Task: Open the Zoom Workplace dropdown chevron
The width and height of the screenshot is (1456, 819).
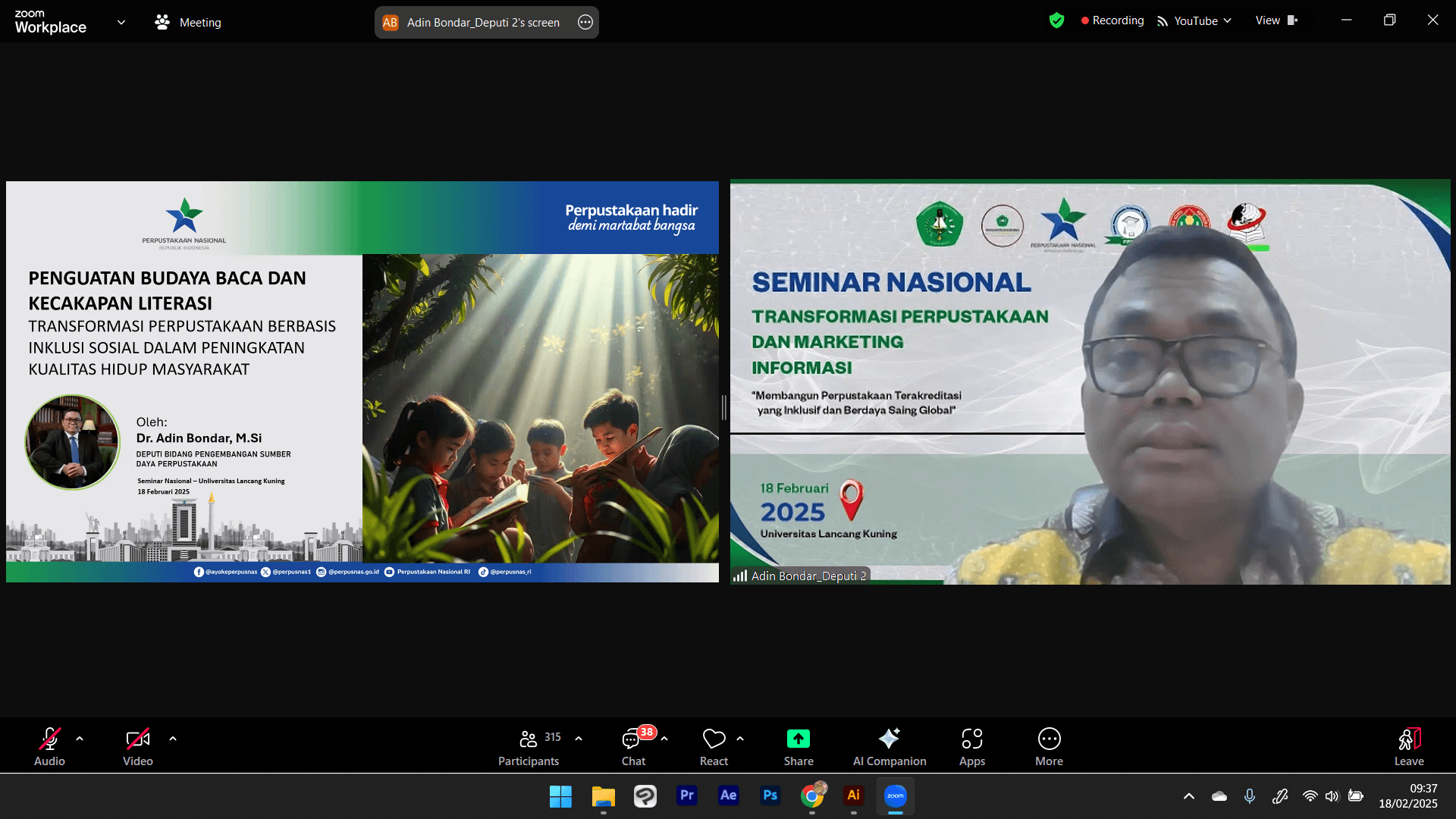Action: coord(121,22)
